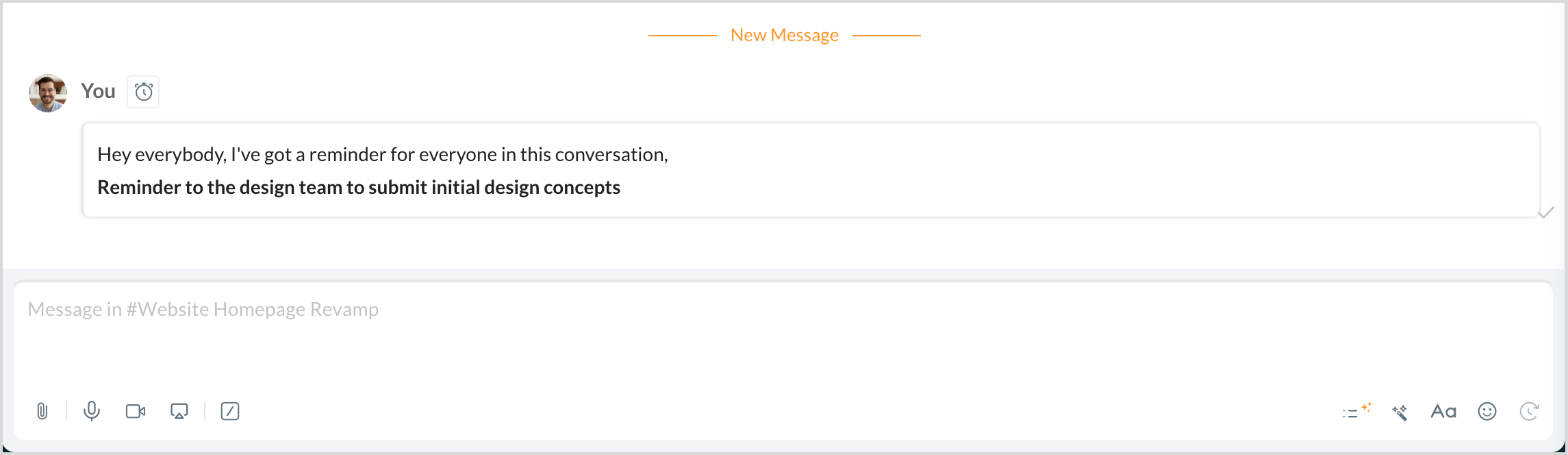1568x455 pixels.
Task: Open the slash commands icon
Action: [230, 411]
